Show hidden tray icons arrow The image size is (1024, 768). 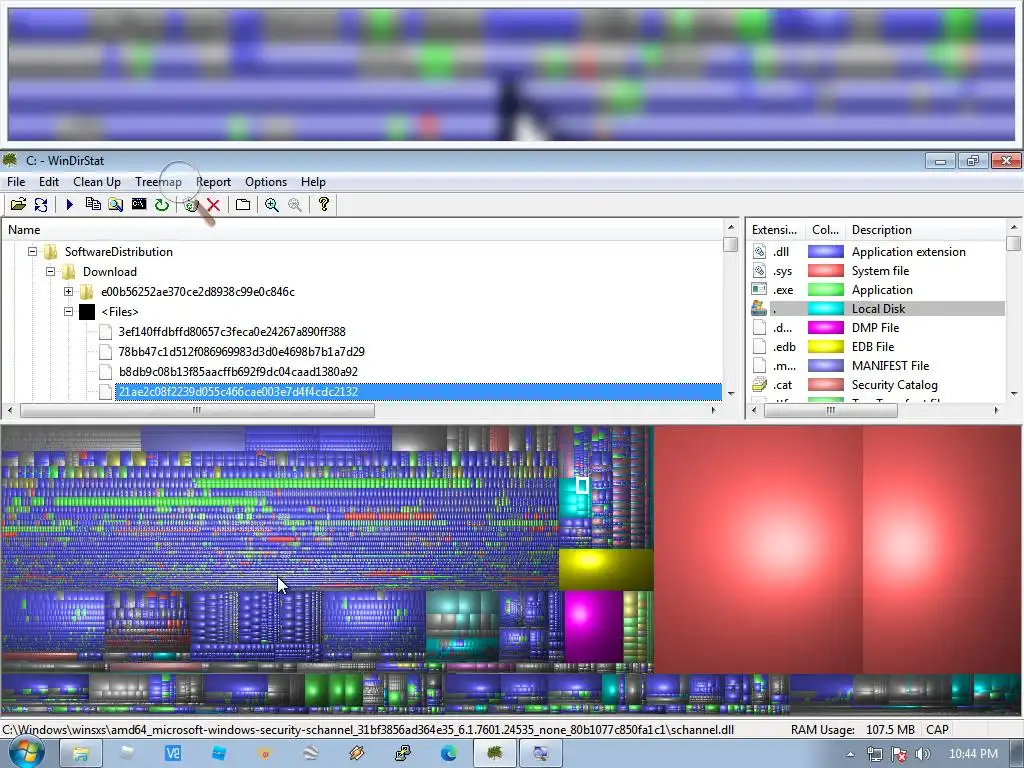coord(850,754)
